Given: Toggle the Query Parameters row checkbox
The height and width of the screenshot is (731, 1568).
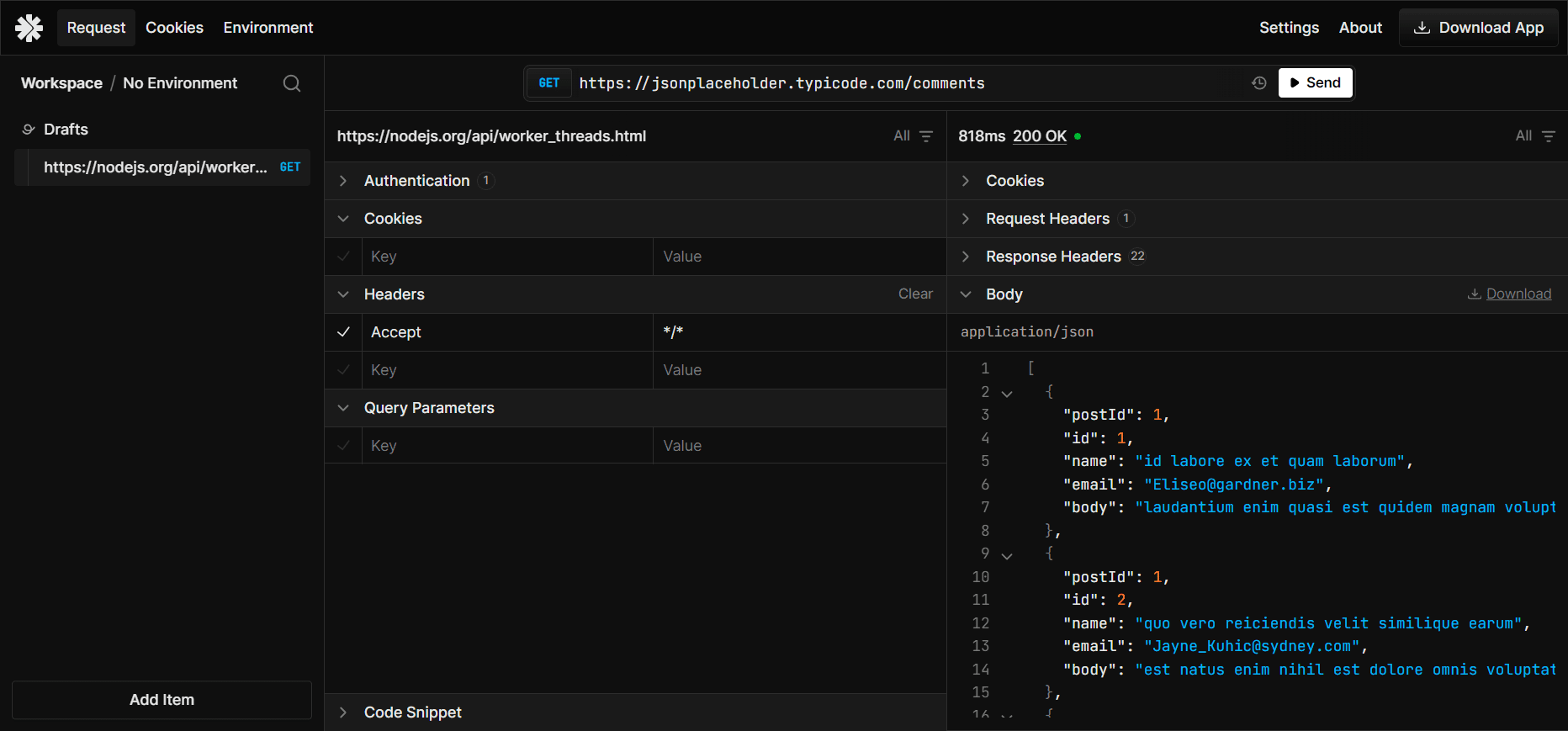Looking at the screenshot, I should click(343, 446).
